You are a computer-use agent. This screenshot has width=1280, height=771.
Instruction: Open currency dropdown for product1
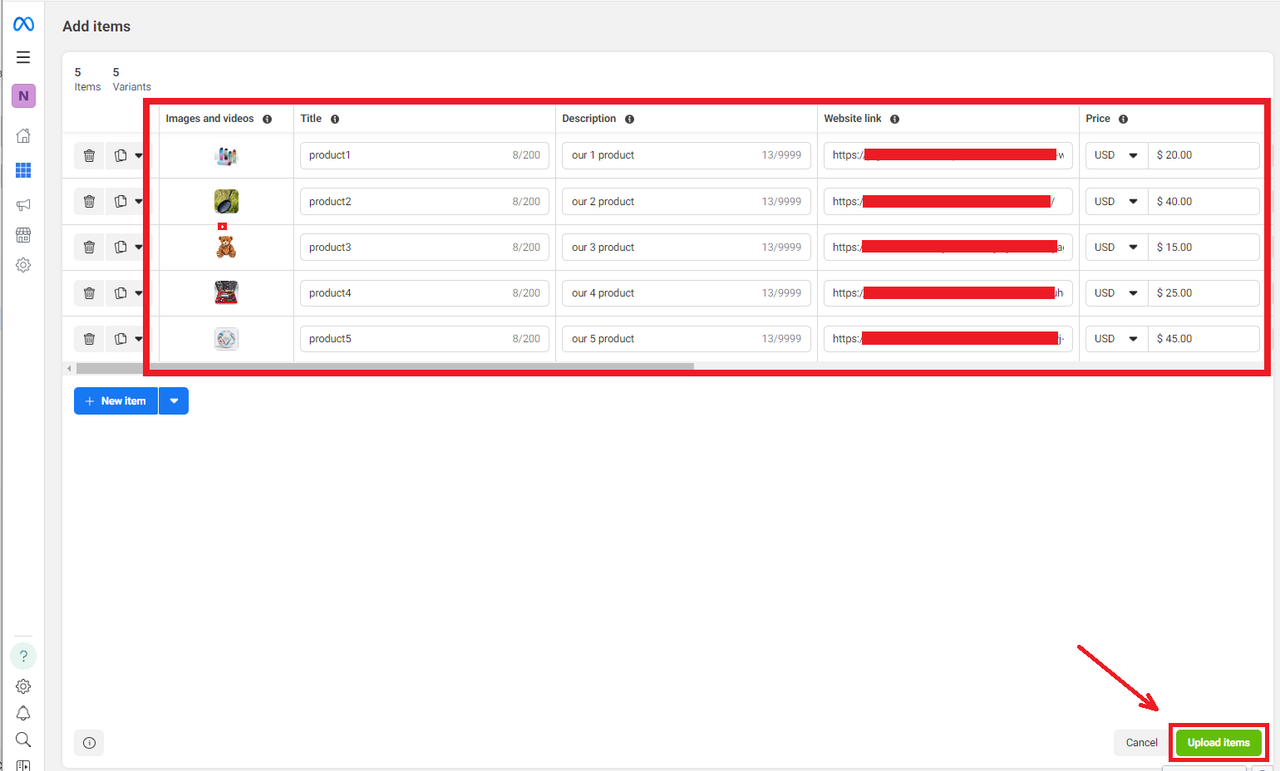[x=1117, y=155]
